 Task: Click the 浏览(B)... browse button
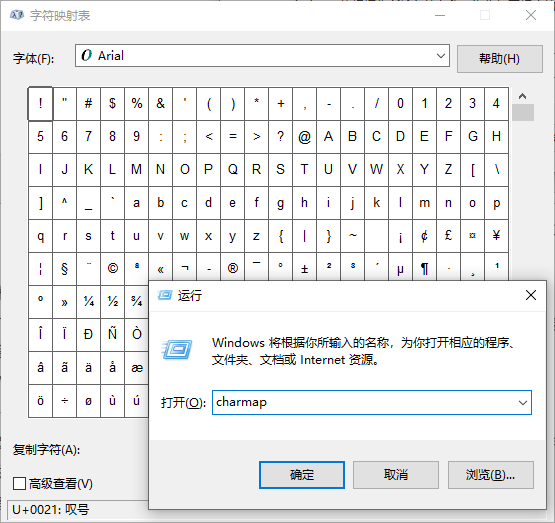coord(491,475)
